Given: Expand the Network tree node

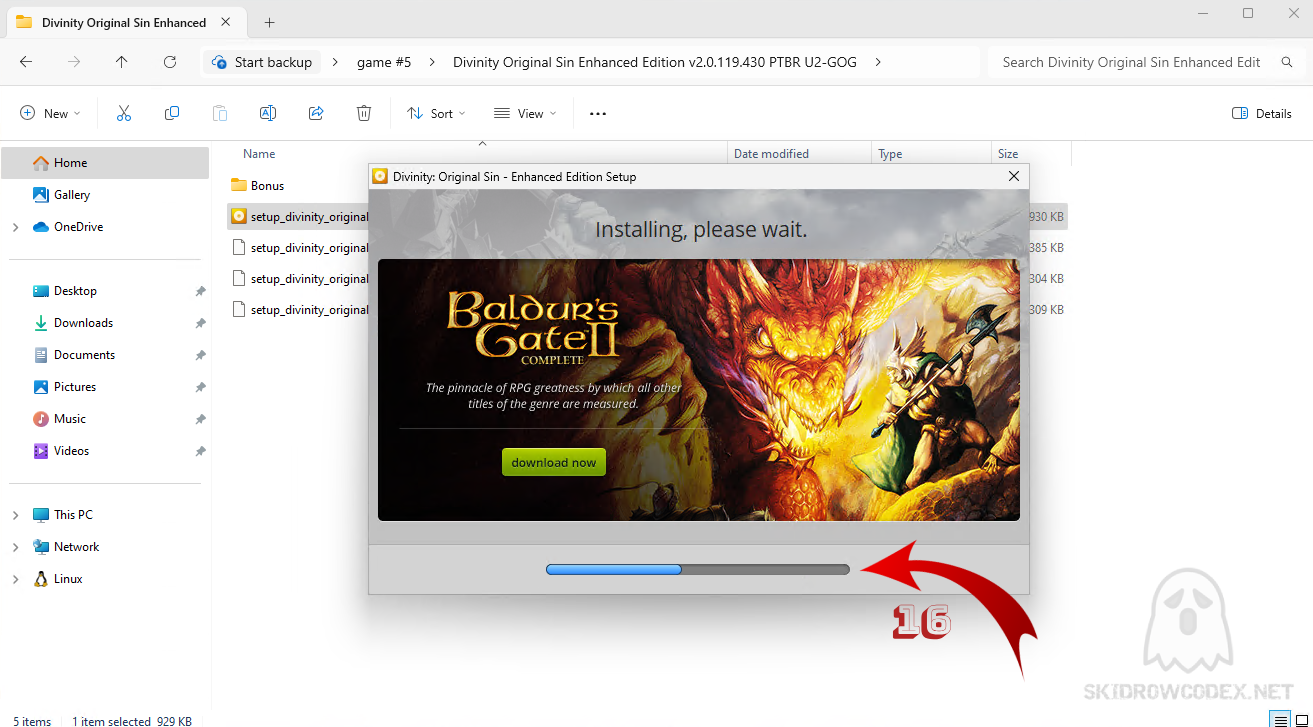Looking at the screenshot, I should pyautogui.click(x=15, y=547).
